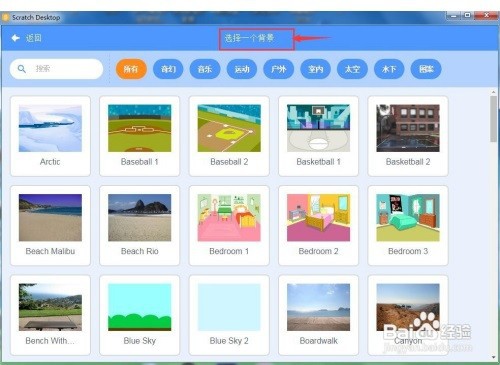Select the 所有 (All) category filter
500x365 pixels.
point(131,69)
